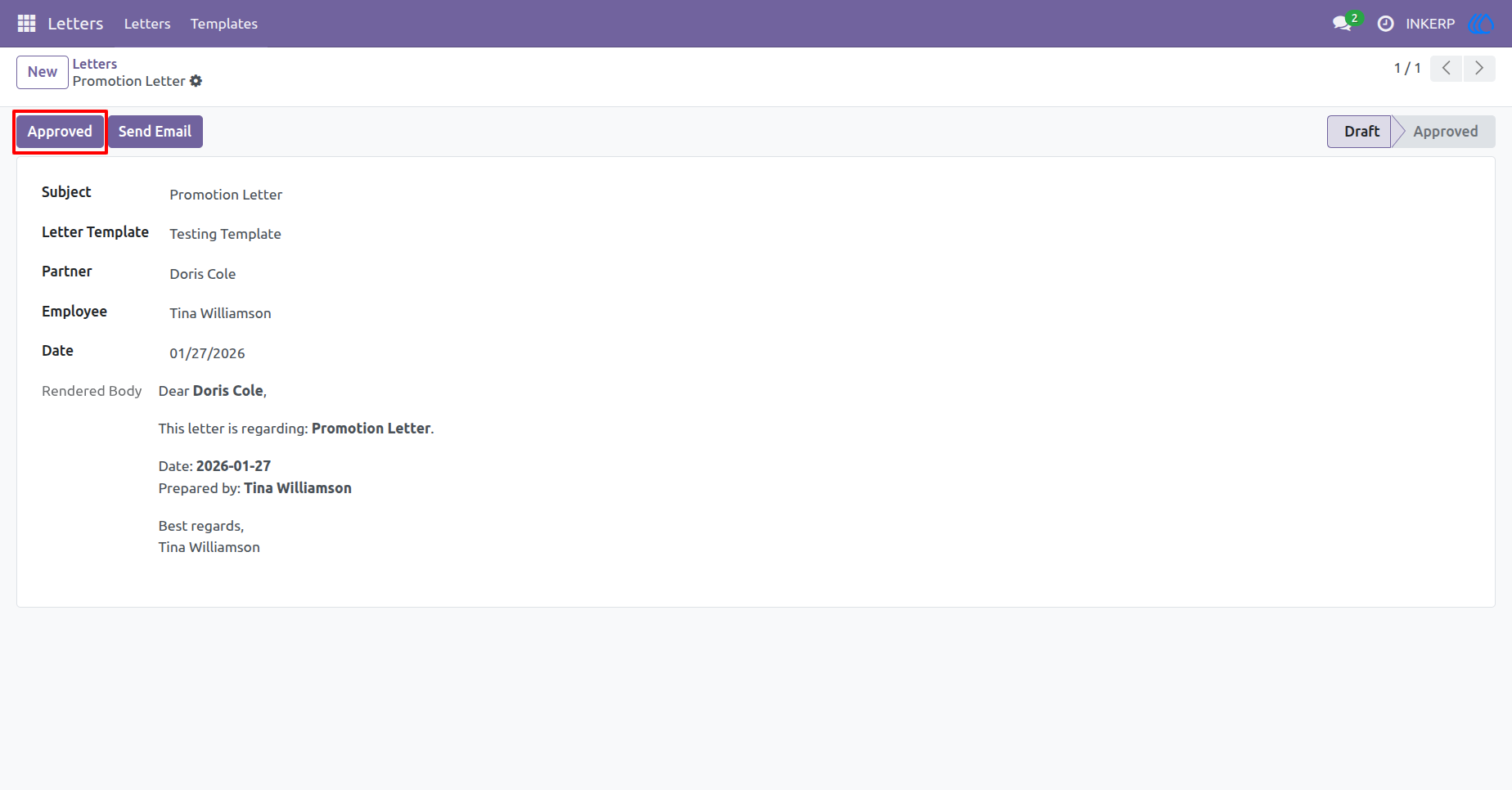Screen dimensions: 1512x790
Task: Open the conversations messages icon
Action: click(x=1342, y=24)
